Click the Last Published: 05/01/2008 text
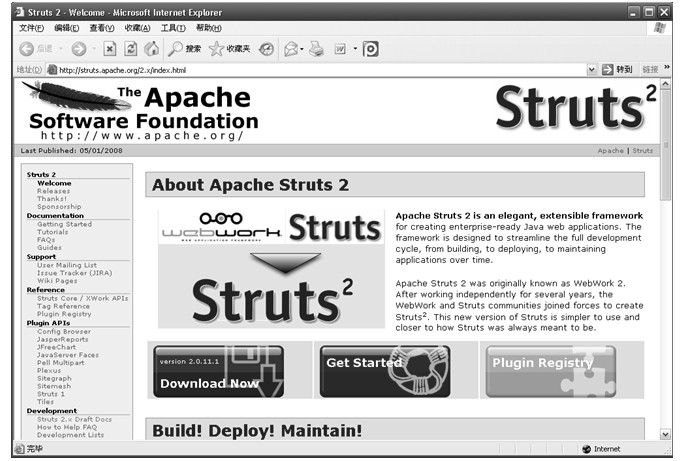The width and height of the screenshot is (681, 461). (x=72, y=151)
